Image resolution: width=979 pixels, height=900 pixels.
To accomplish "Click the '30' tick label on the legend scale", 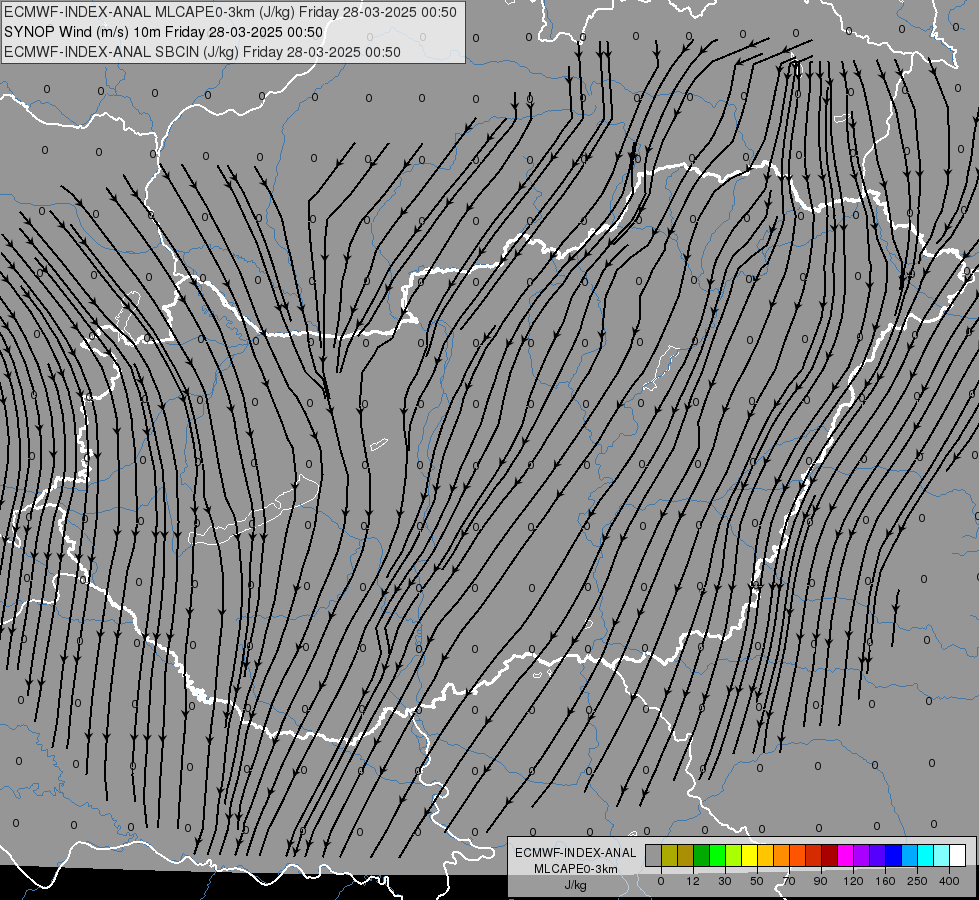I will tap(725, 881).
